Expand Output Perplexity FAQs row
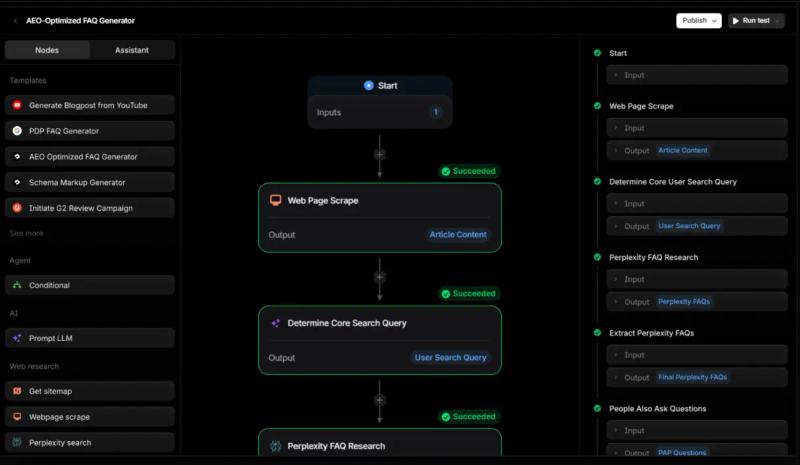800x465 pixels. (696, 302)
